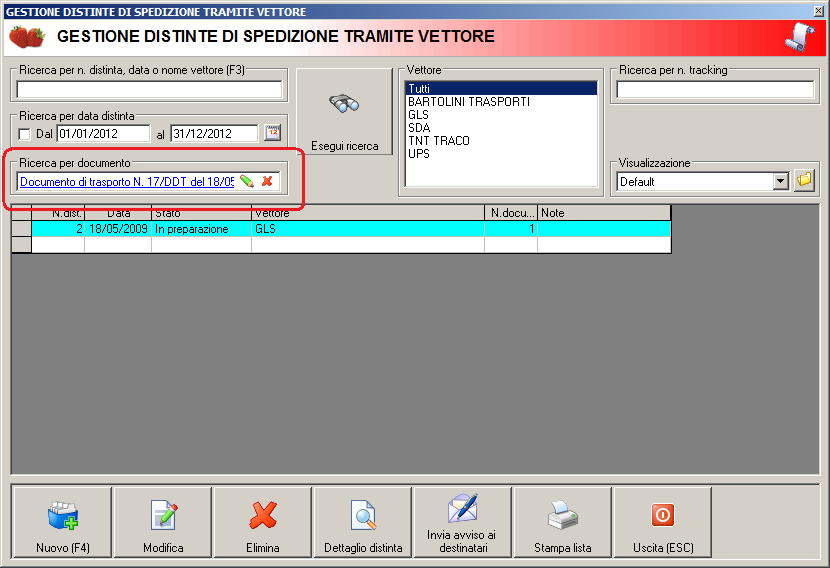The height and width of the screenshot is (568, 830).
Task: Click the Stato column header
Action: coord(201,213)
